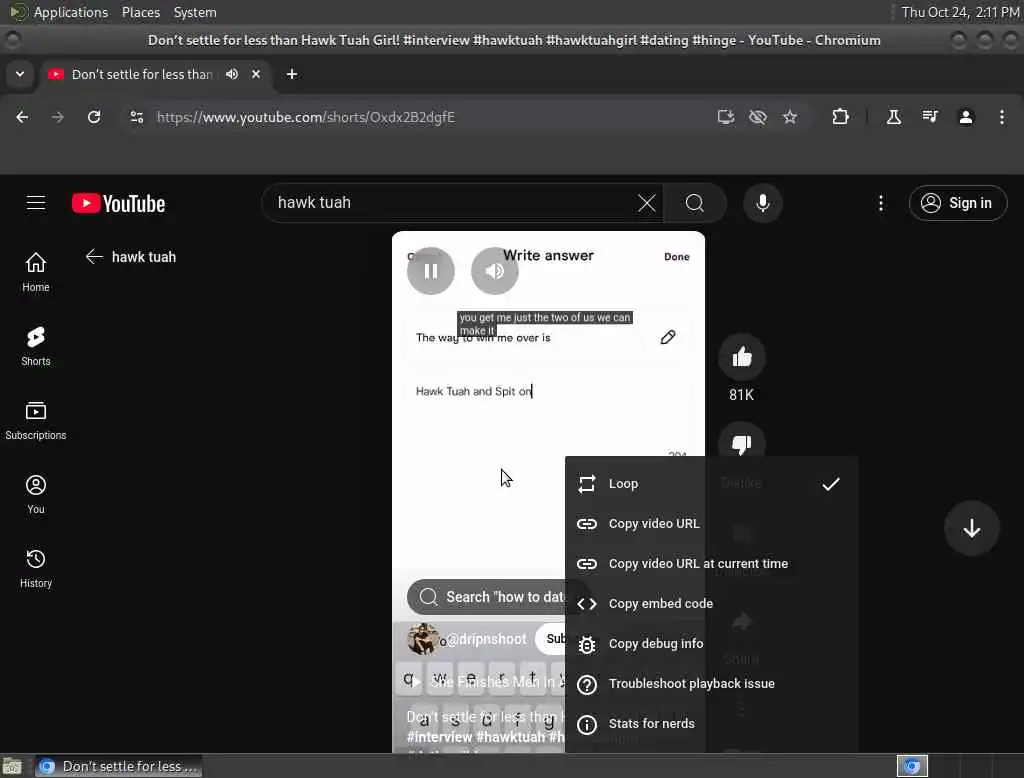
Task: Pause the playing Short
Action: pyautogui.click(x=430, y=270)
